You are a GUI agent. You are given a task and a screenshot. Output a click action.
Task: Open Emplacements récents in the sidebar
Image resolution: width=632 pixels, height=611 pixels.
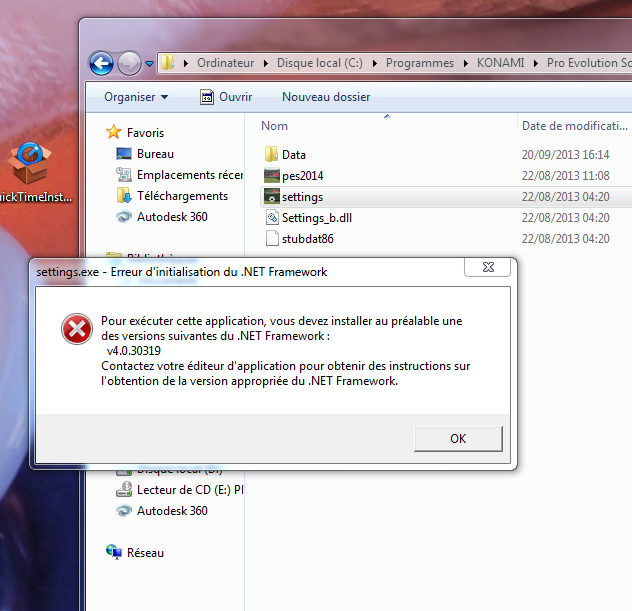pyautogui.click(x=189, y=175)
